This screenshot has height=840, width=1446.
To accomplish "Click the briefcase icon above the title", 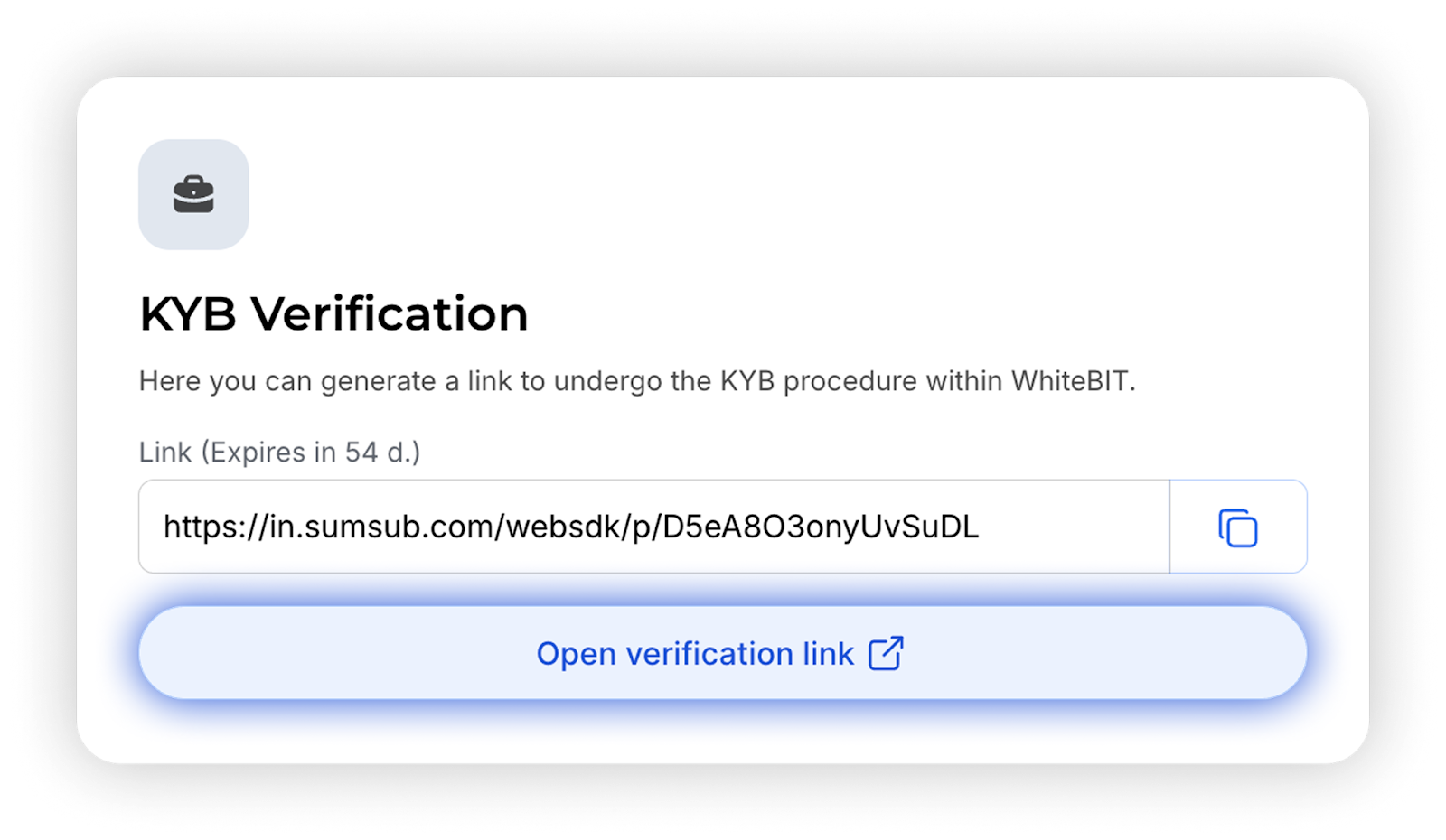I will (193, 194).
